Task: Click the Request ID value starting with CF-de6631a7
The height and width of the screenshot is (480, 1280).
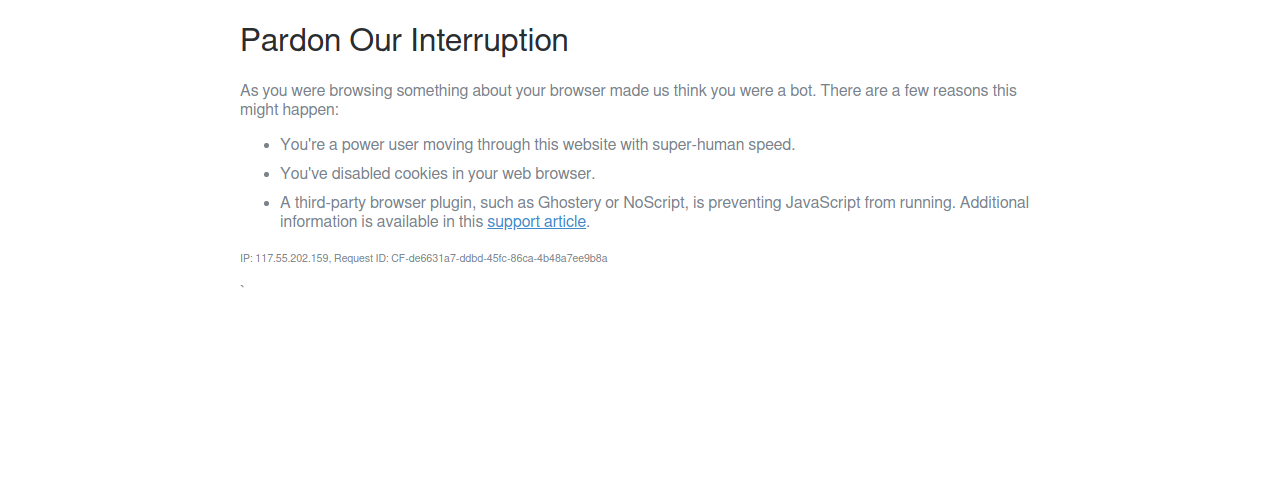Action: (x=499, y=259)
